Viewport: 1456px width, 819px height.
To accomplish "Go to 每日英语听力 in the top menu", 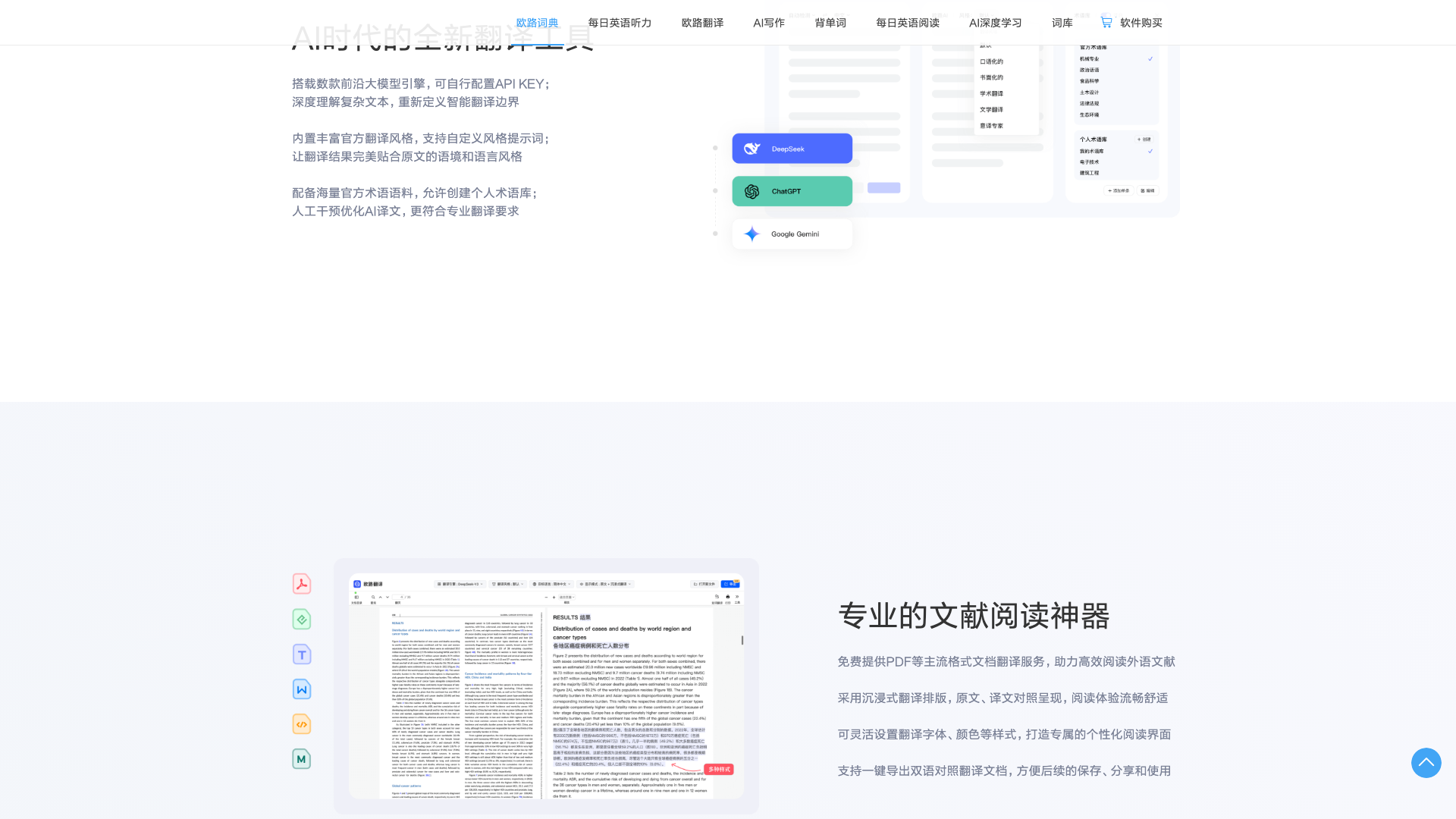I will pos(620,23).
